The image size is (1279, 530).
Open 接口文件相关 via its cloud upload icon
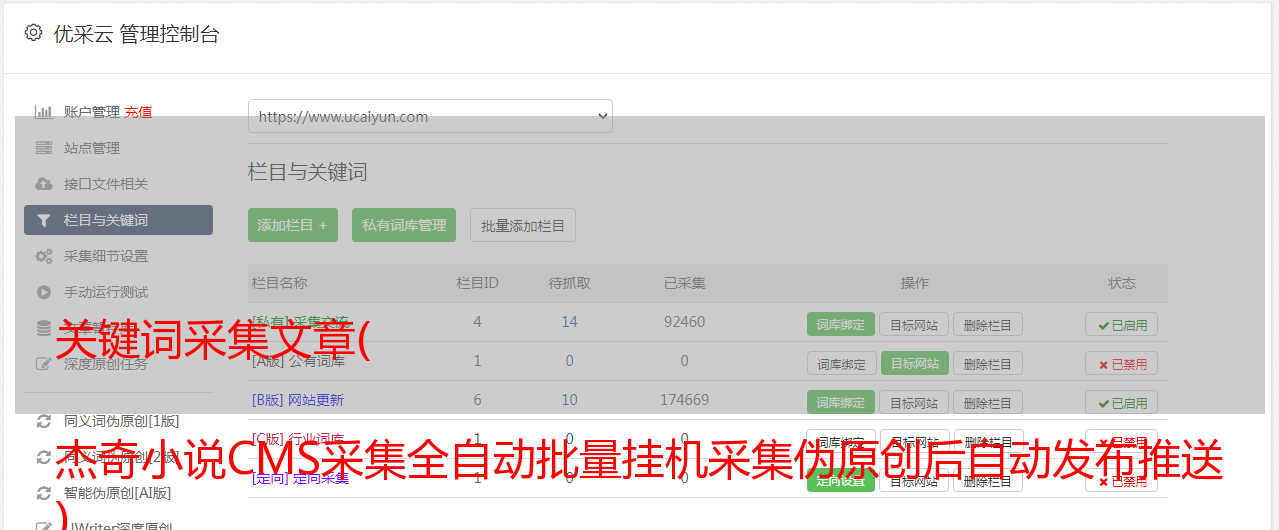[x=44, y=184]
